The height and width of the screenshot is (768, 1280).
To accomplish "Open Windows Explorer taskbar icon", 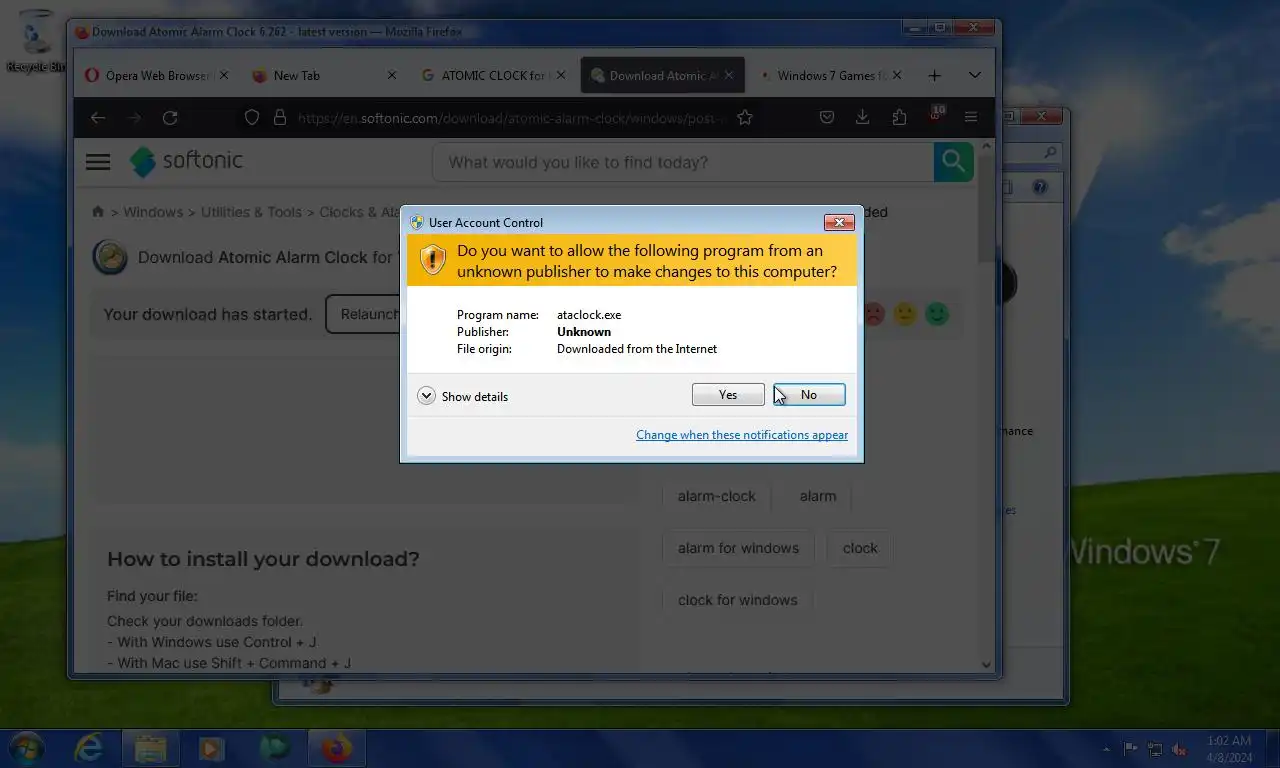I will coord(150,748).
